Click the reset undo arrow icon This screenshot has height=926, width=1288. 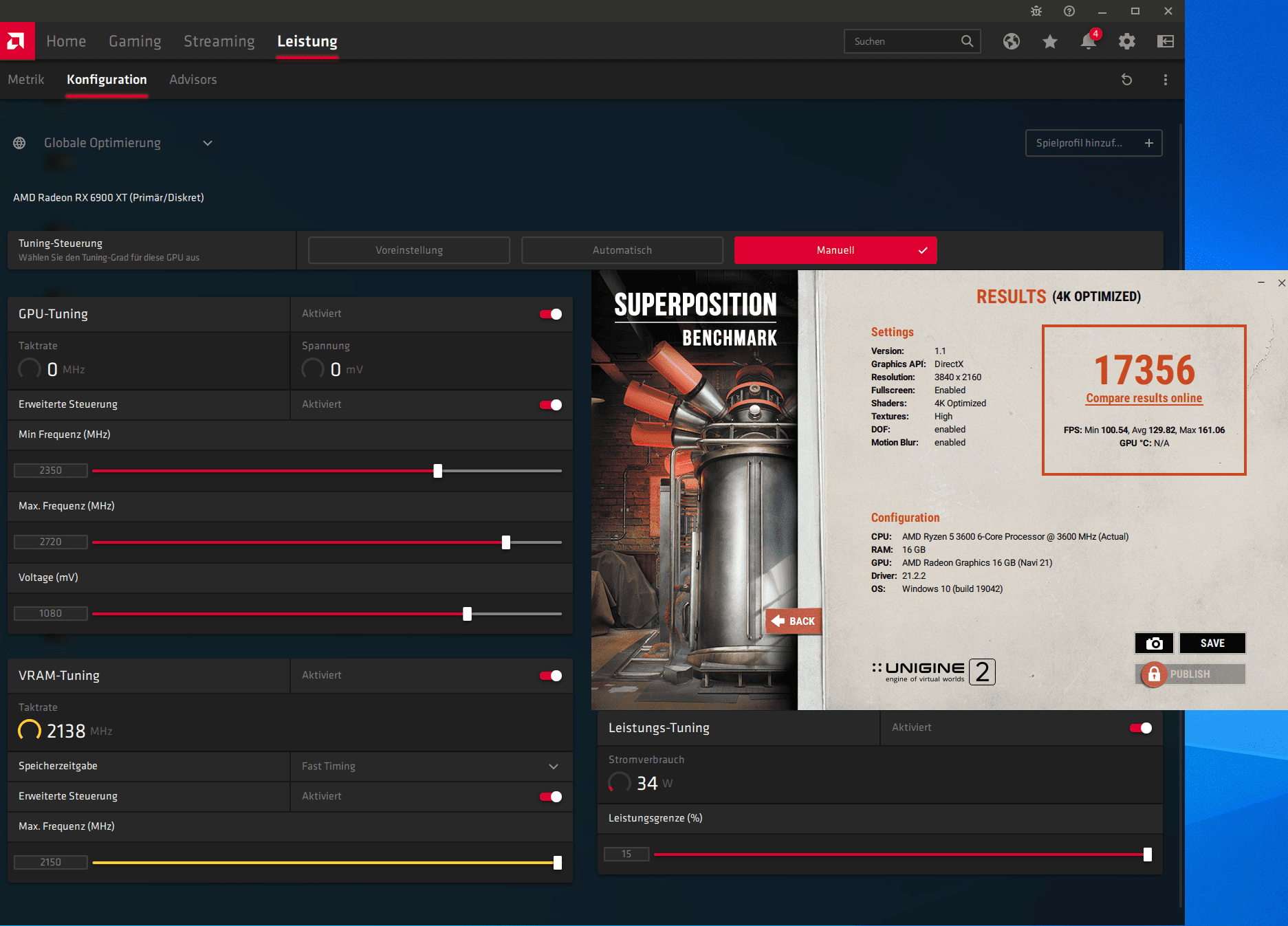1126,80
